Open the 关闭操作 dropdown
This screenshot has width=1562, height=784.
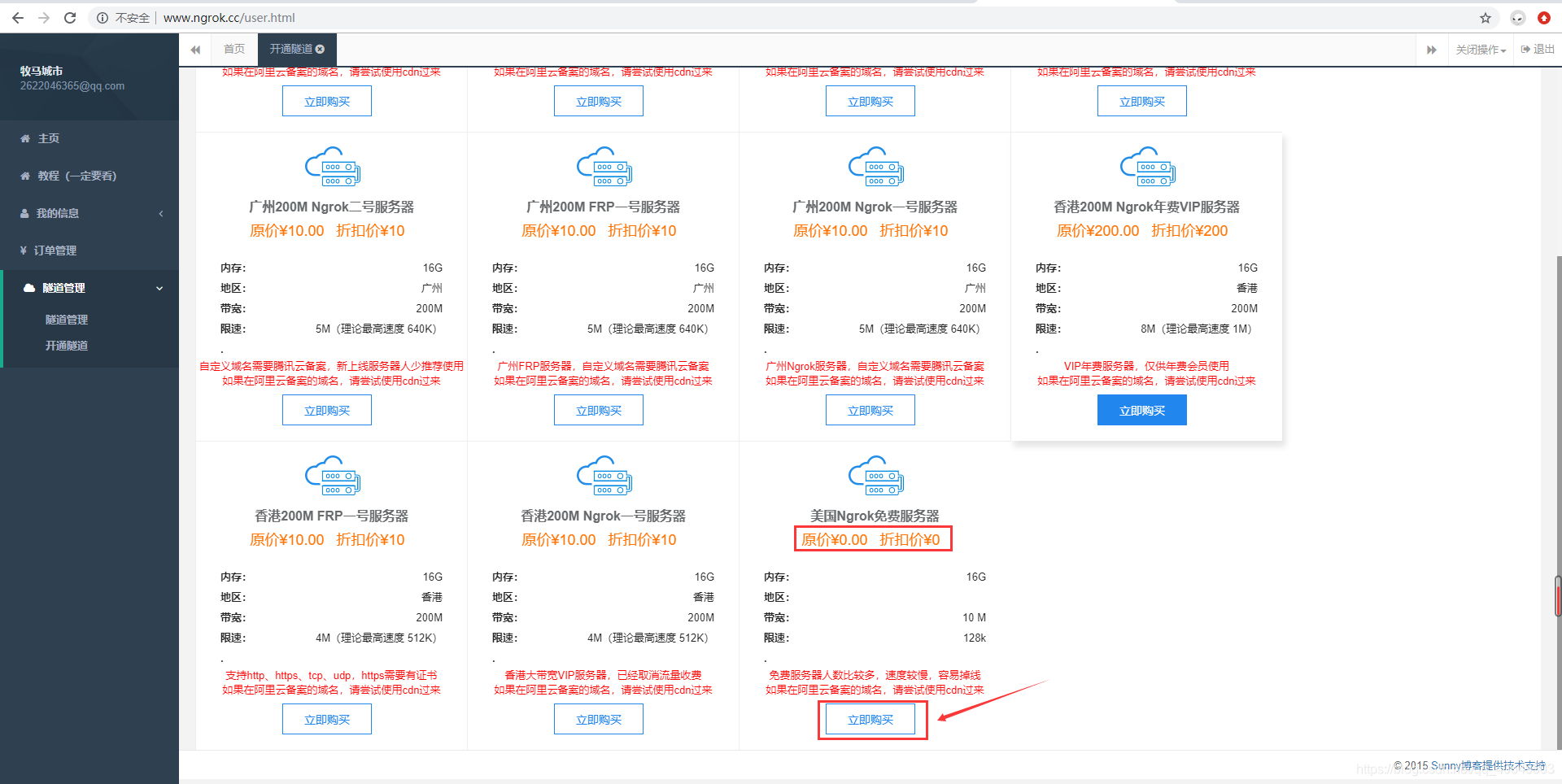coord(1481,50)
